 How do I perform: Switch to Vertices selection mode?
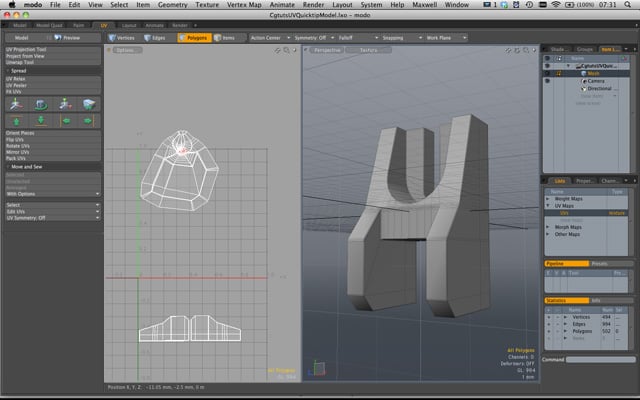click(122, 37)
